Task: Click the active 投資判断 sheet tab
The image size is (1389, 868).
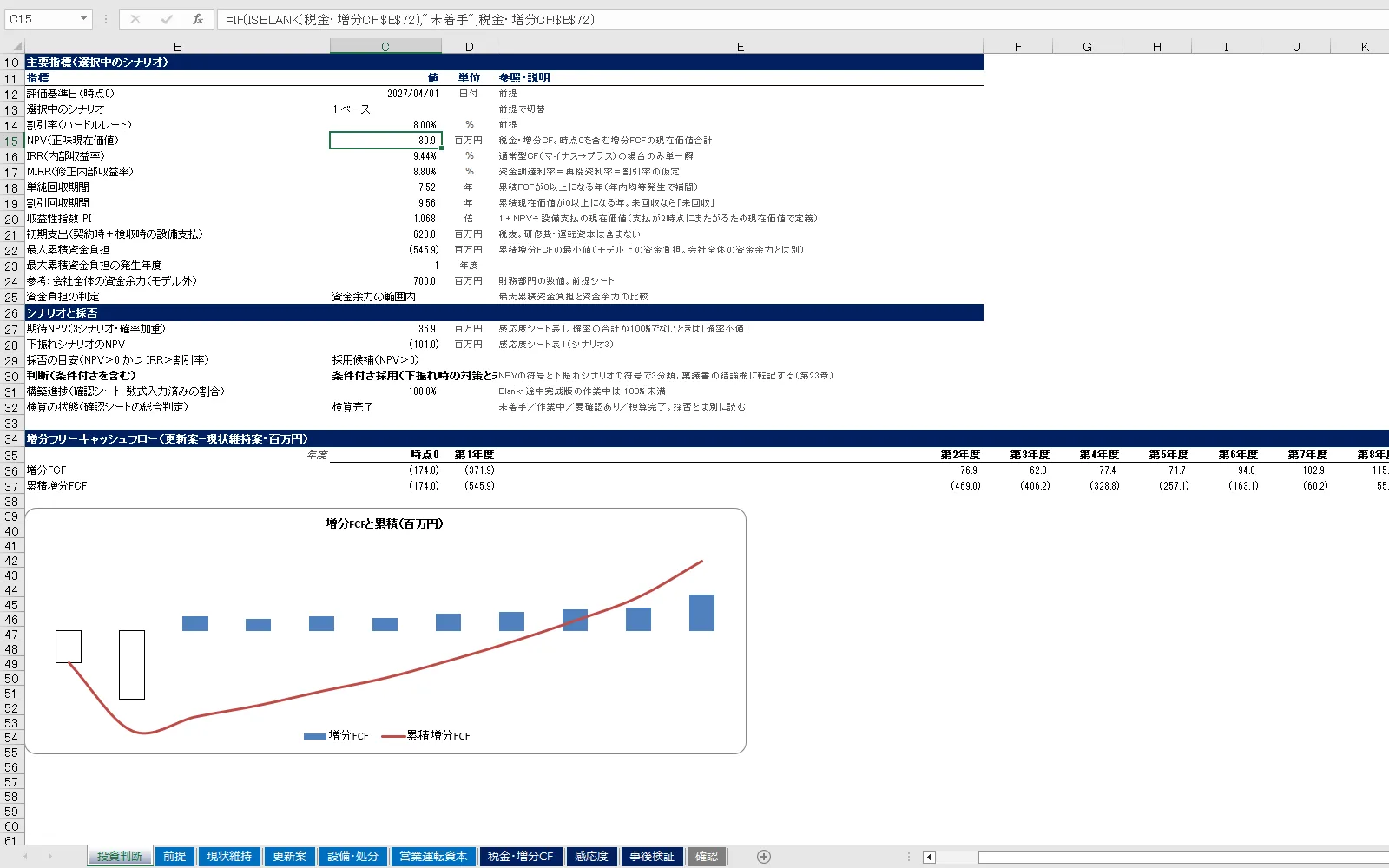Action: (x=119, y=857)
